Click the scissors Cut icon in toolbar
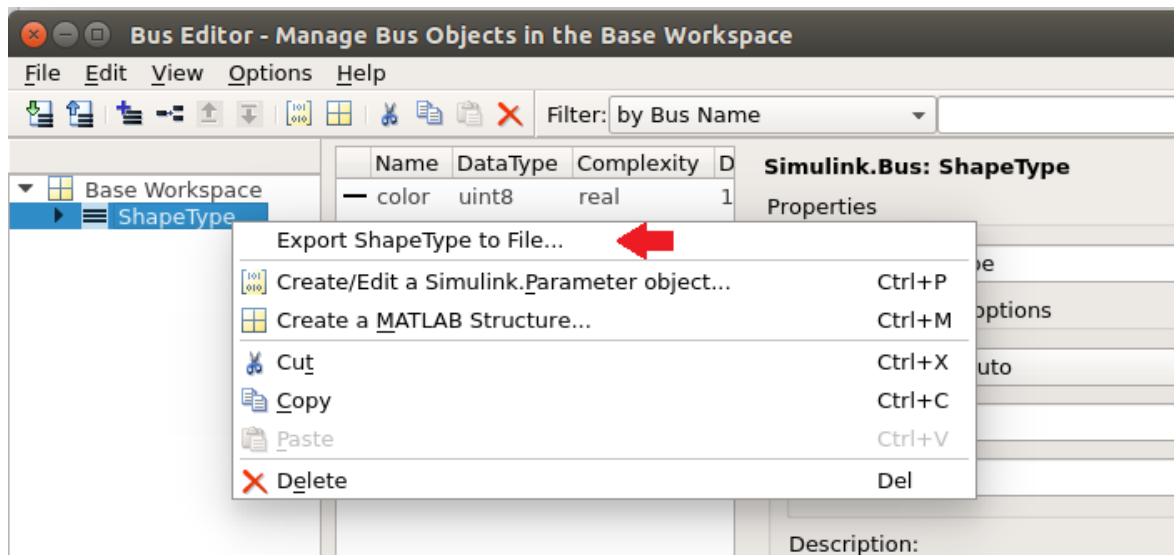 pos(388,115)
